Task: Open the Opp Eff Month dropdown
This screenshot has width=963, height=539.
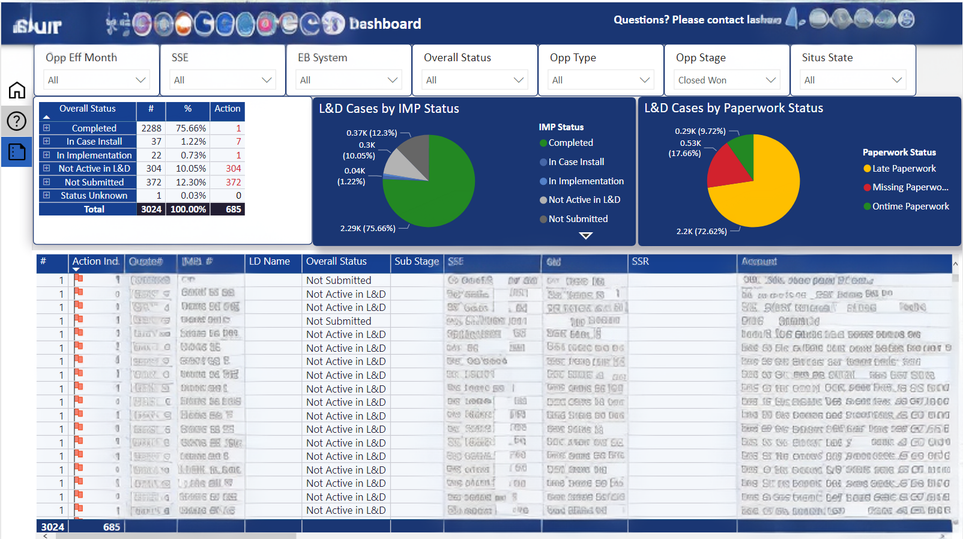Action: pyautogui.click(x=96, y=80)
